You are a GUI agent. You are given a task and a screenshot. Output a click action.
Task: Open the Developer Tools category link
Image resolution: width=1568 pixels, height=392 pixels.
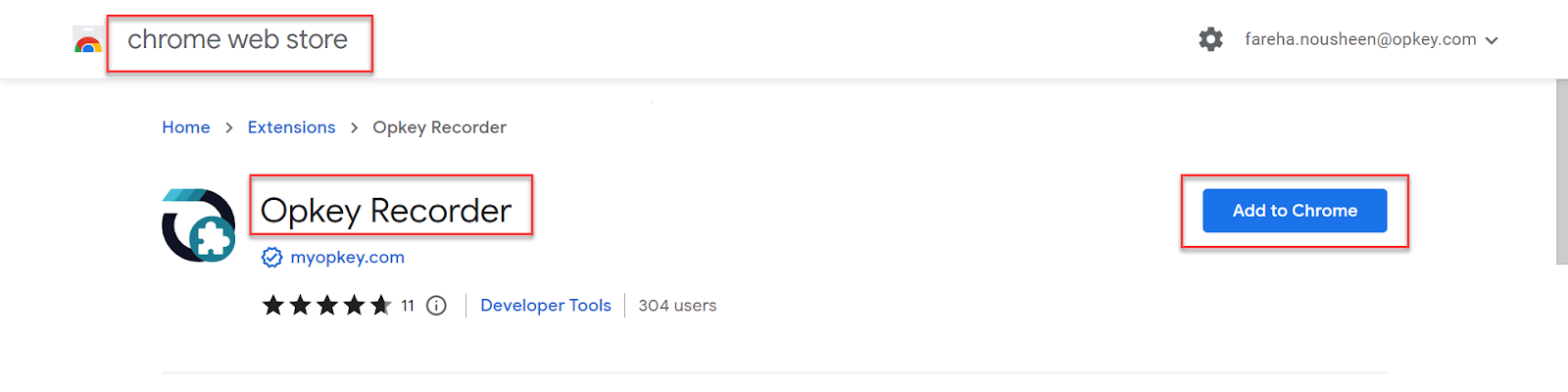click(546, 306)
